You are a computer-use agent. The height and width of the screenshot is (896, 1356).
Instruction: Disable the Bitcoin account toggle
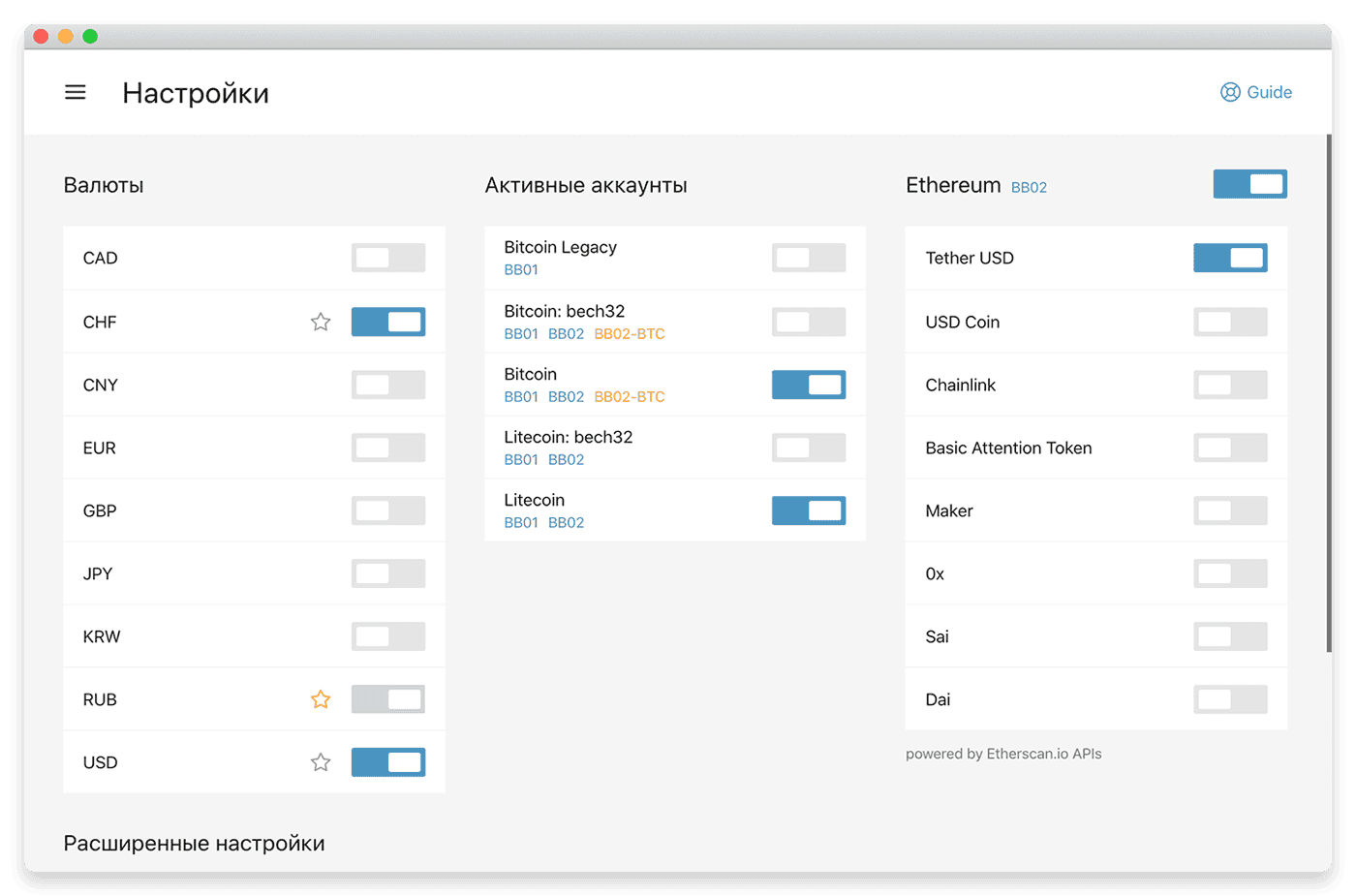pyautogui.click(x=809, y=385)
